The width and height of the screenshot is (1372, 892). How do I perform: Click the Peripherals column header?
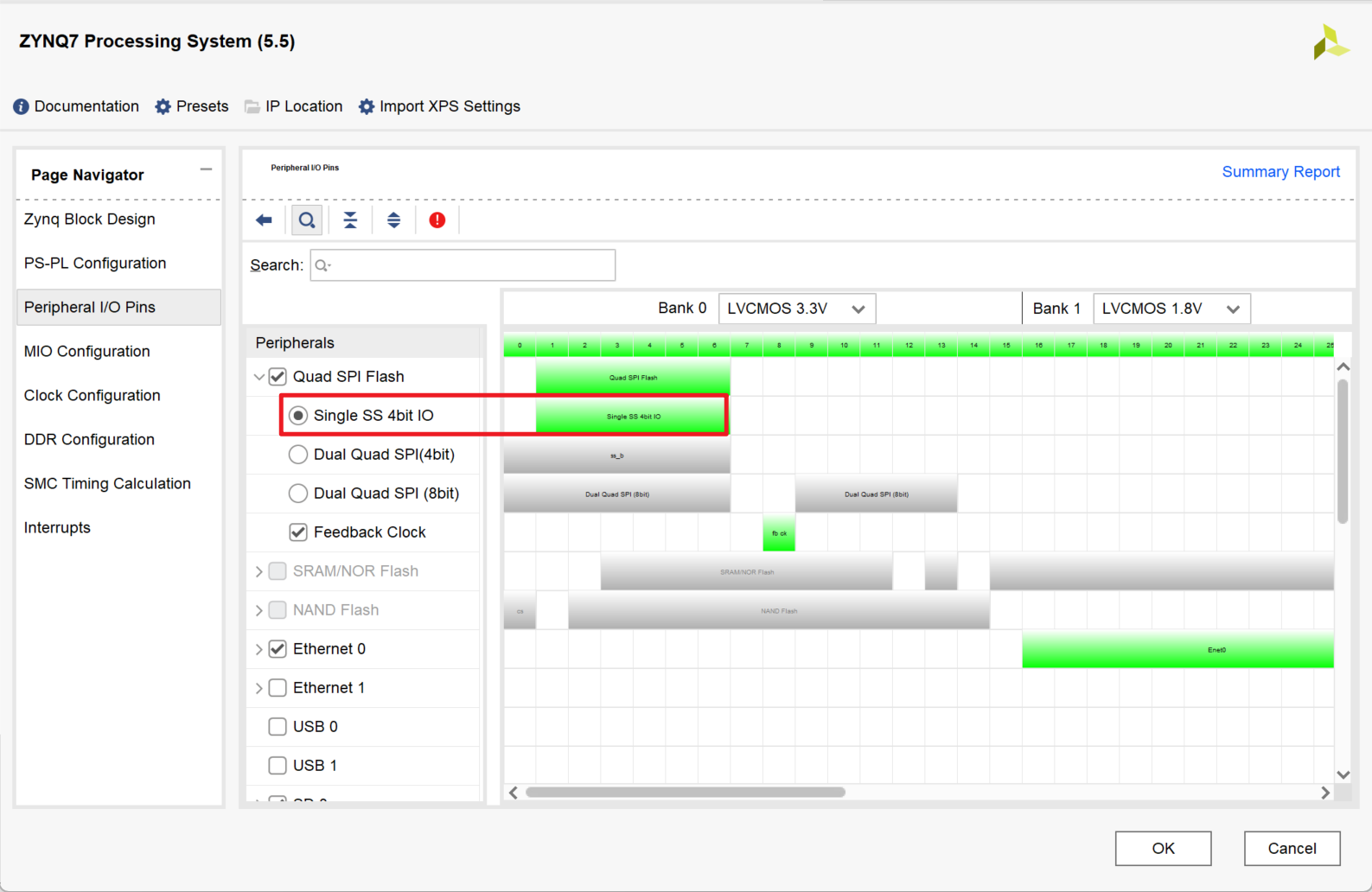point(365,342)
